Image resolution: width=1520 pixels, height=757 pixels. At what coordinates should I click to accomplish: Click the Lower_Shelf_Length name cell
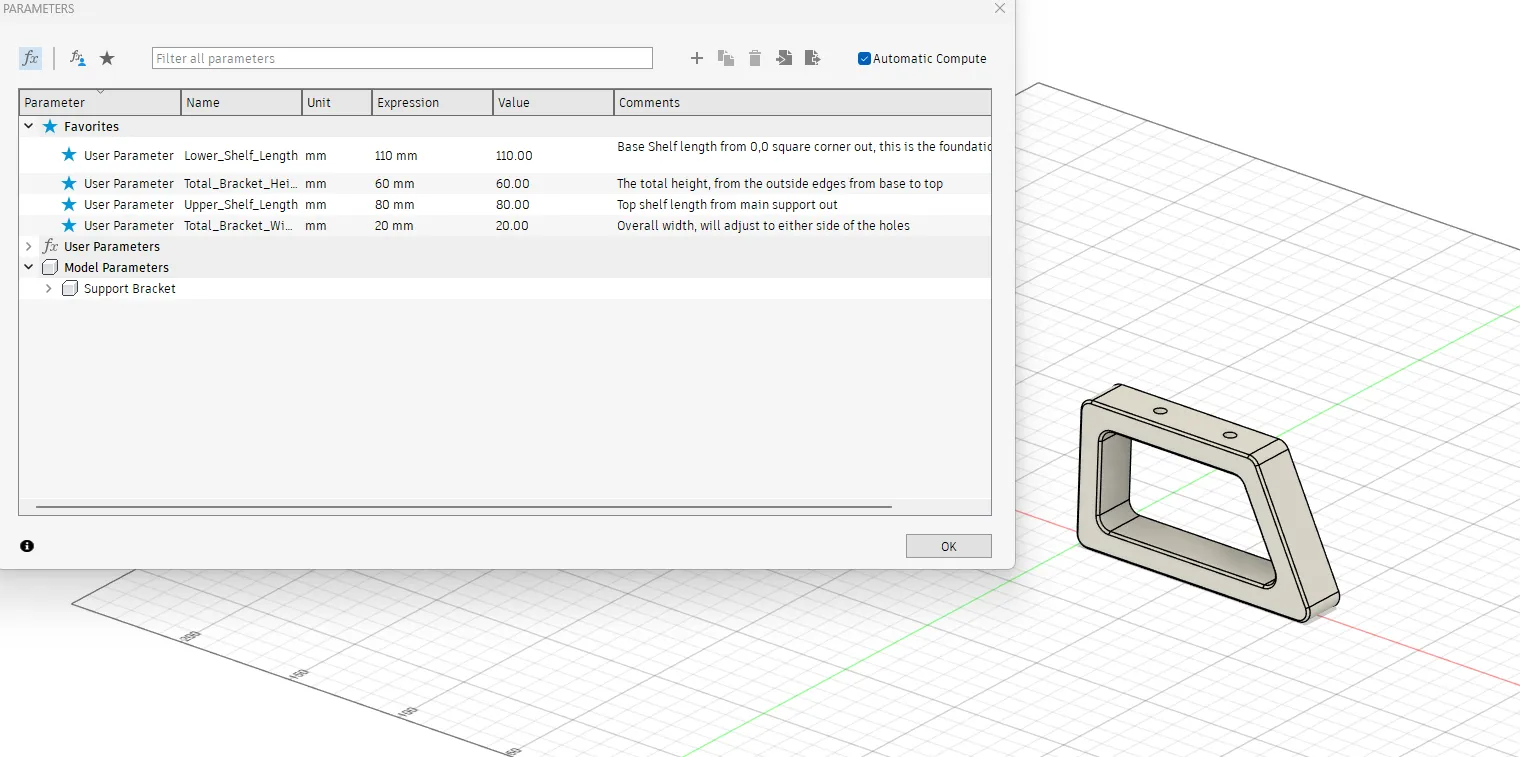(x=241, y=155)
